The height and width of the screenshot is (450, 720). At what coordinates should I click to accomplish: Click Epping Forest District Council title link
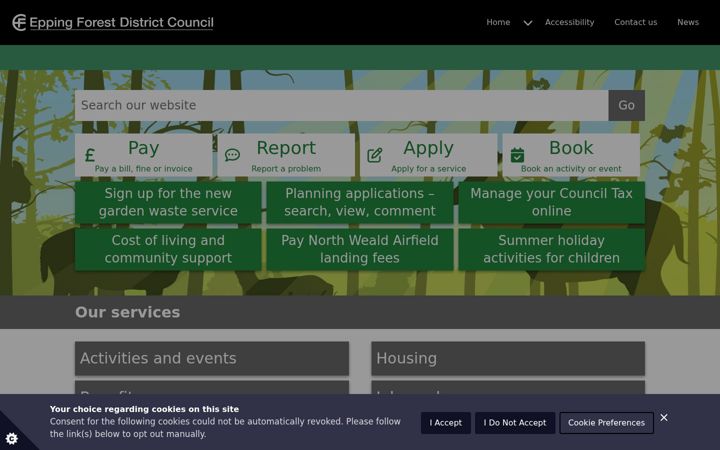click(x=122, y=22)
